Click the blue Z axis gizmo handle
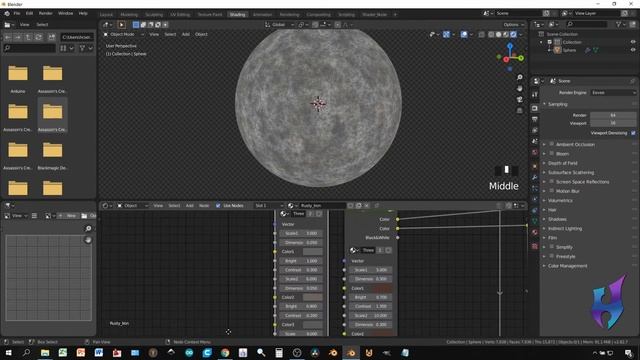Viewport: 640px width, 360px height. (x=510, y=46)
